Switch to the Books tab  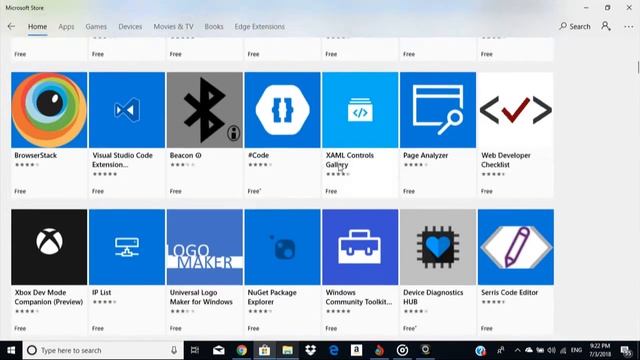click(214, 27)
